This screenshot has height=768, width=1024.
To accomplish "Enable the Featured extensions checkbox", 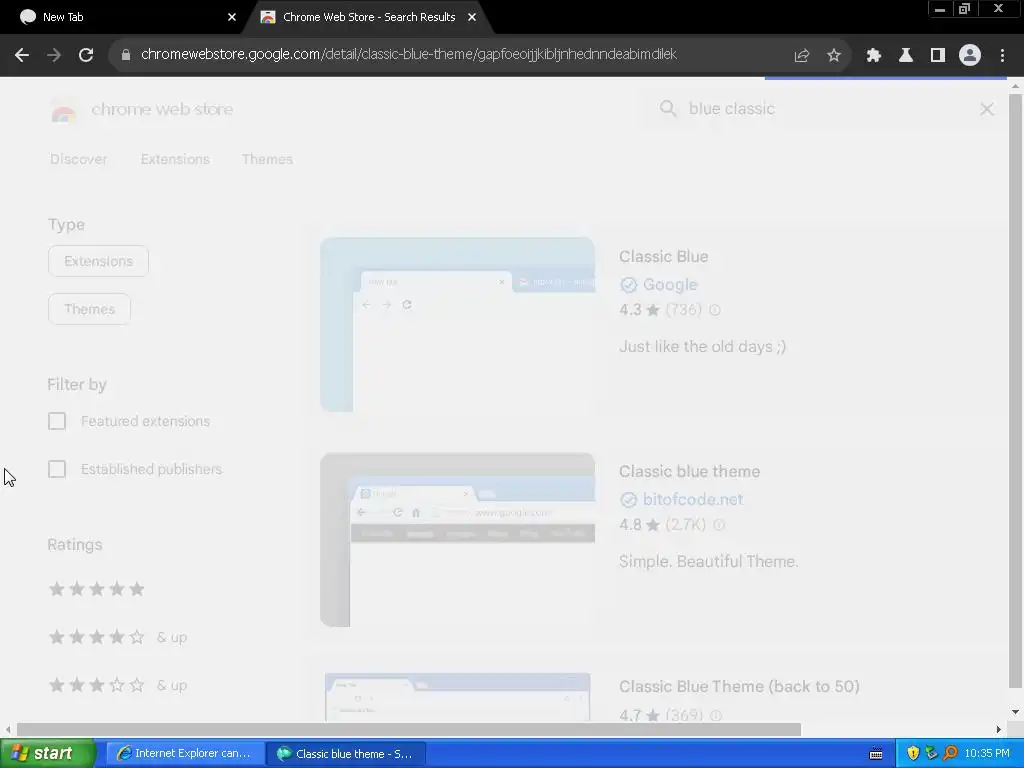I will coord(57,421).
